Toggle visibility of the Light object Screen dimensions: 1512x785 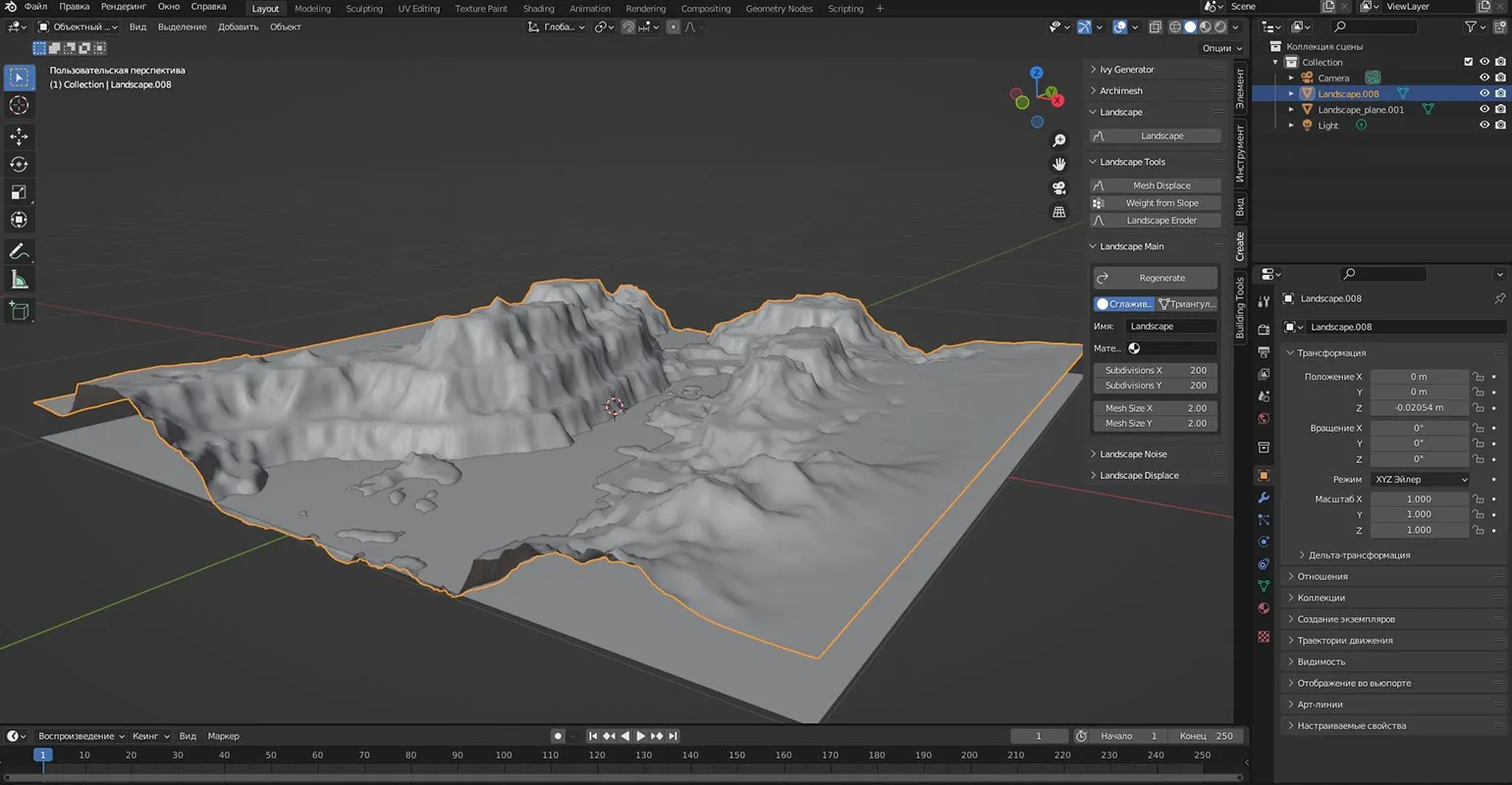(x=1484, y=126)
